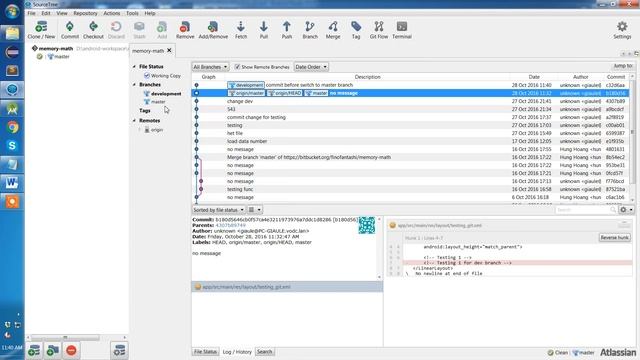Open the Help menu

(x=150, y=13)
